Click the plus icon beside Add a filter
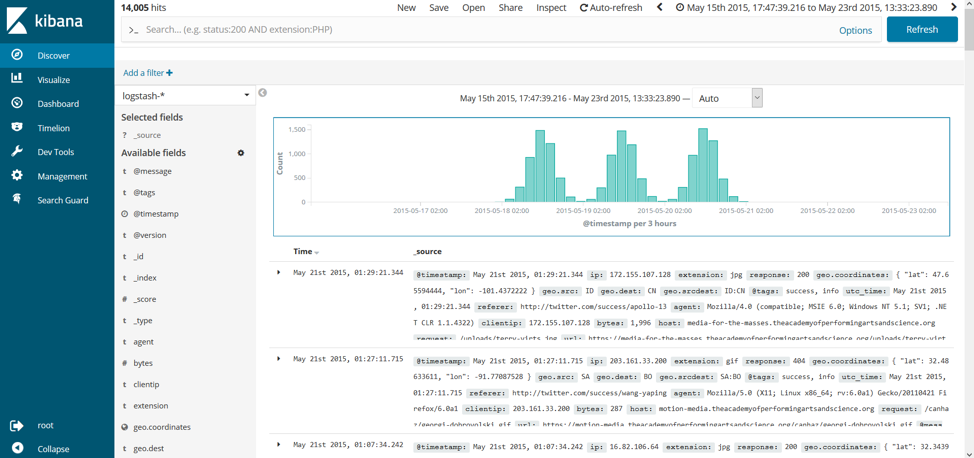The height and width of the screenshot is (458, 974). [170, 73]
